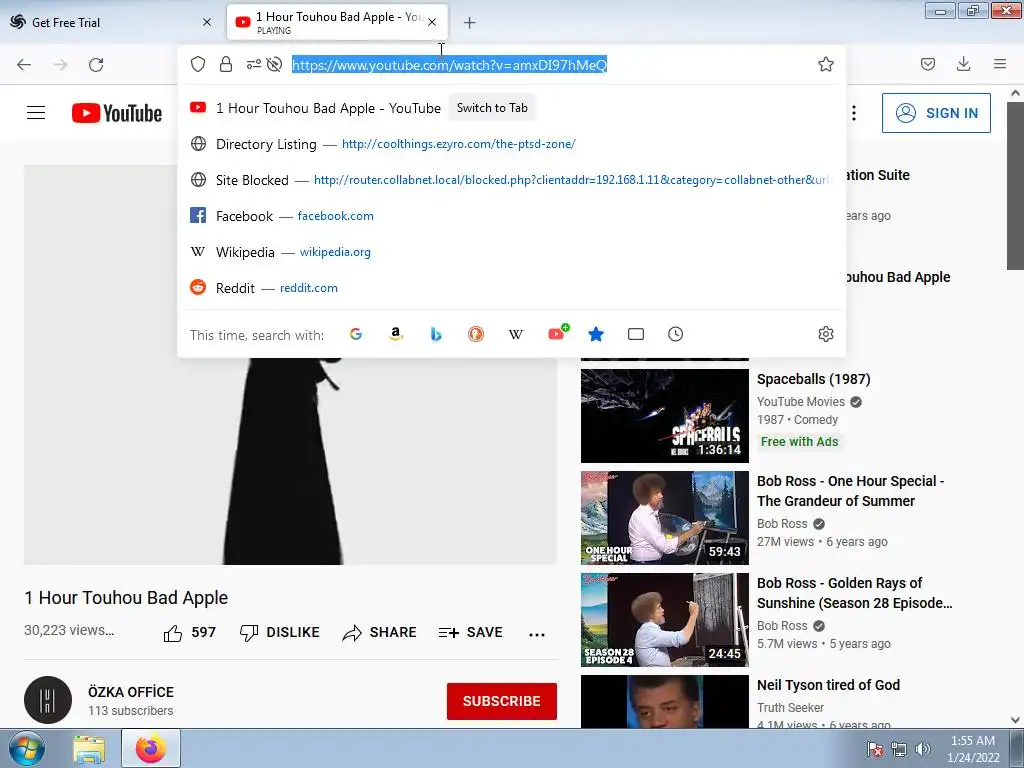Image resolution: width=1024 pixels, height=768 pixels.
Task: Subscribe to ÖZKA OFFİCE channel
Action: click(x=502, y=701)
